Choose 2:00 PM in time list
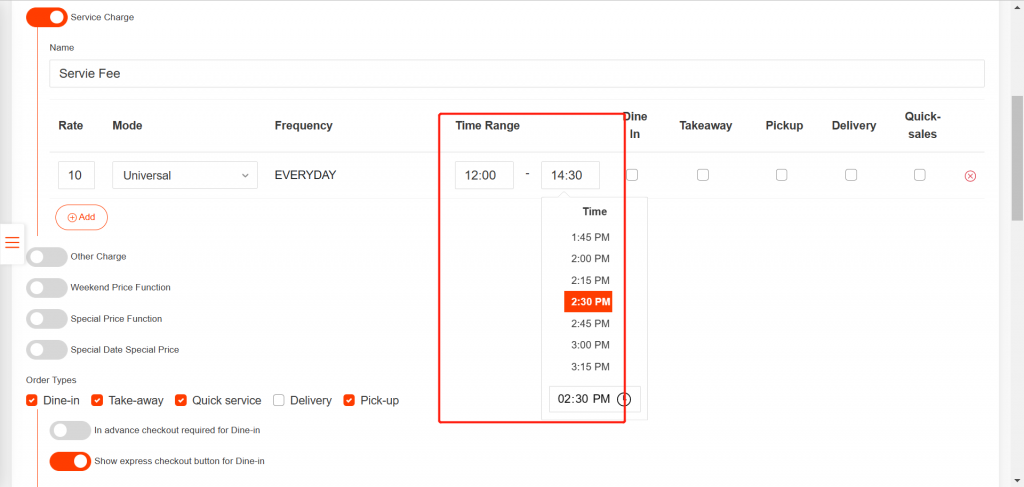Viewport: 1024px width, 487px height. tap(590, 259)
